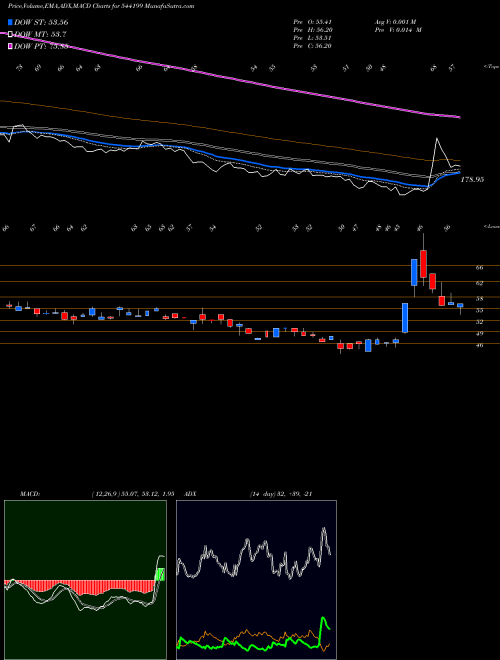Click the white DOW MT legend square
Image resolution: width=500 pixels, height=660 pixels.
[x=10, y=34]
